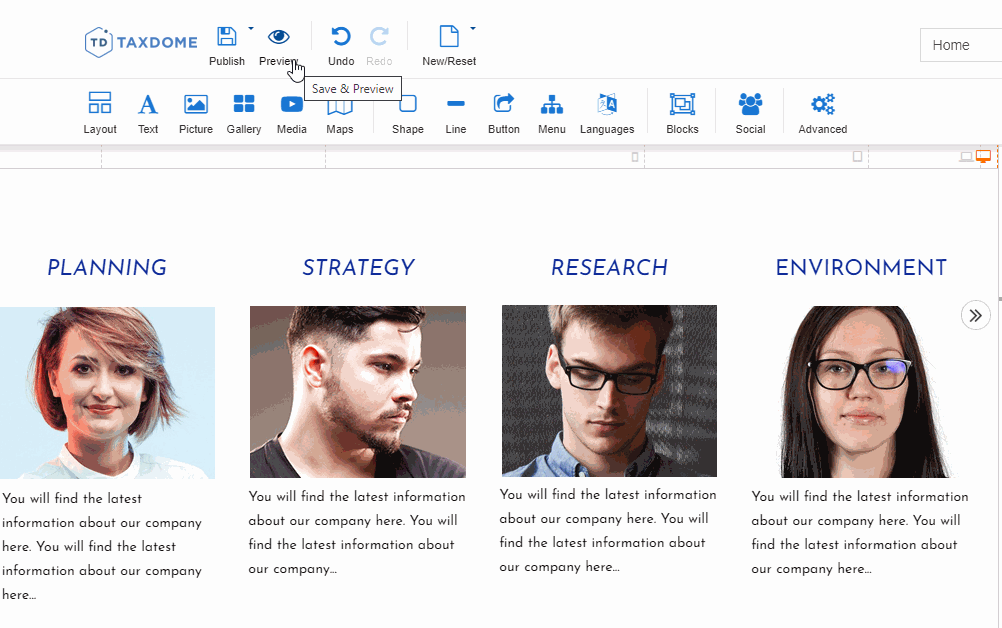Switch to desktop view mode
The width and height of the screenshot is (1002, 628).
983,157
